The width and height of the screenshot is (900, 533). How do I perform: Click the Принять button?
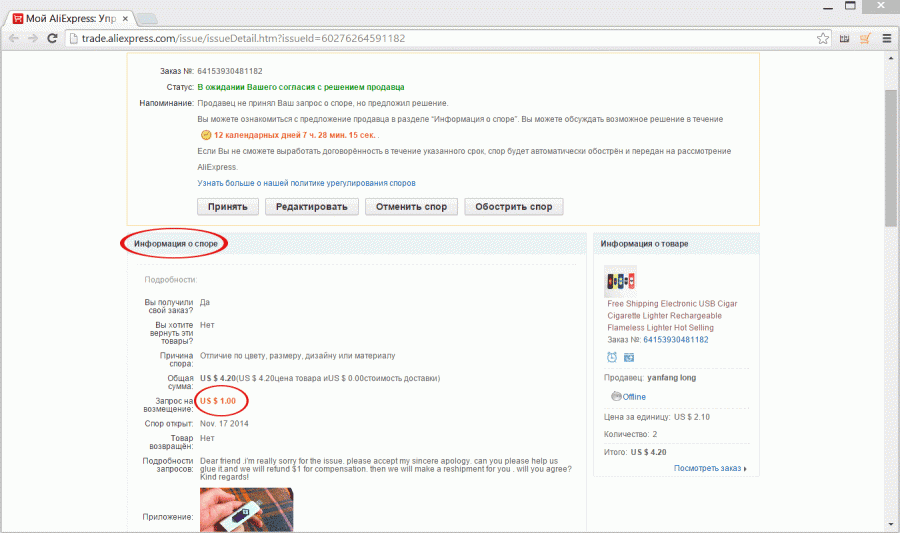point(228,207)
